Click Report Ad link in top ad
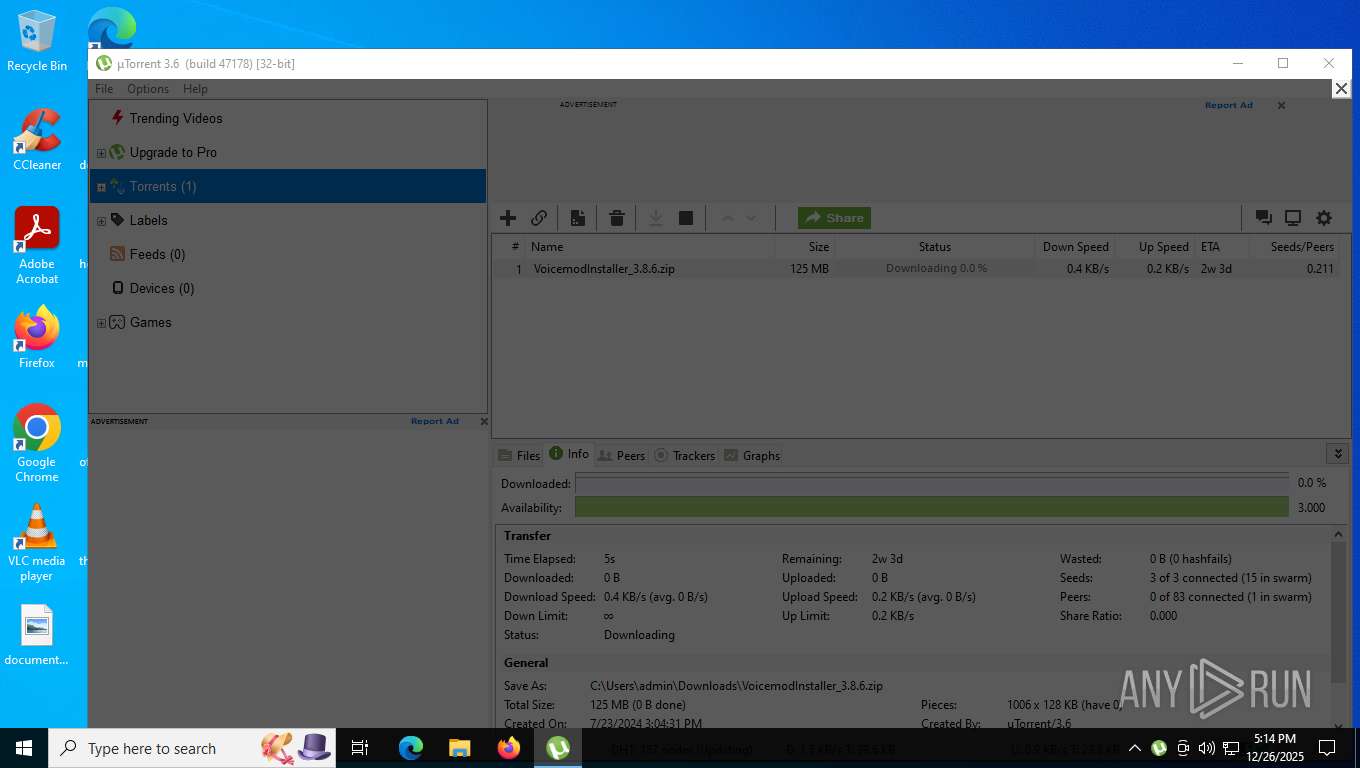The image size is (1360, 768). [x=1228, y=105]
